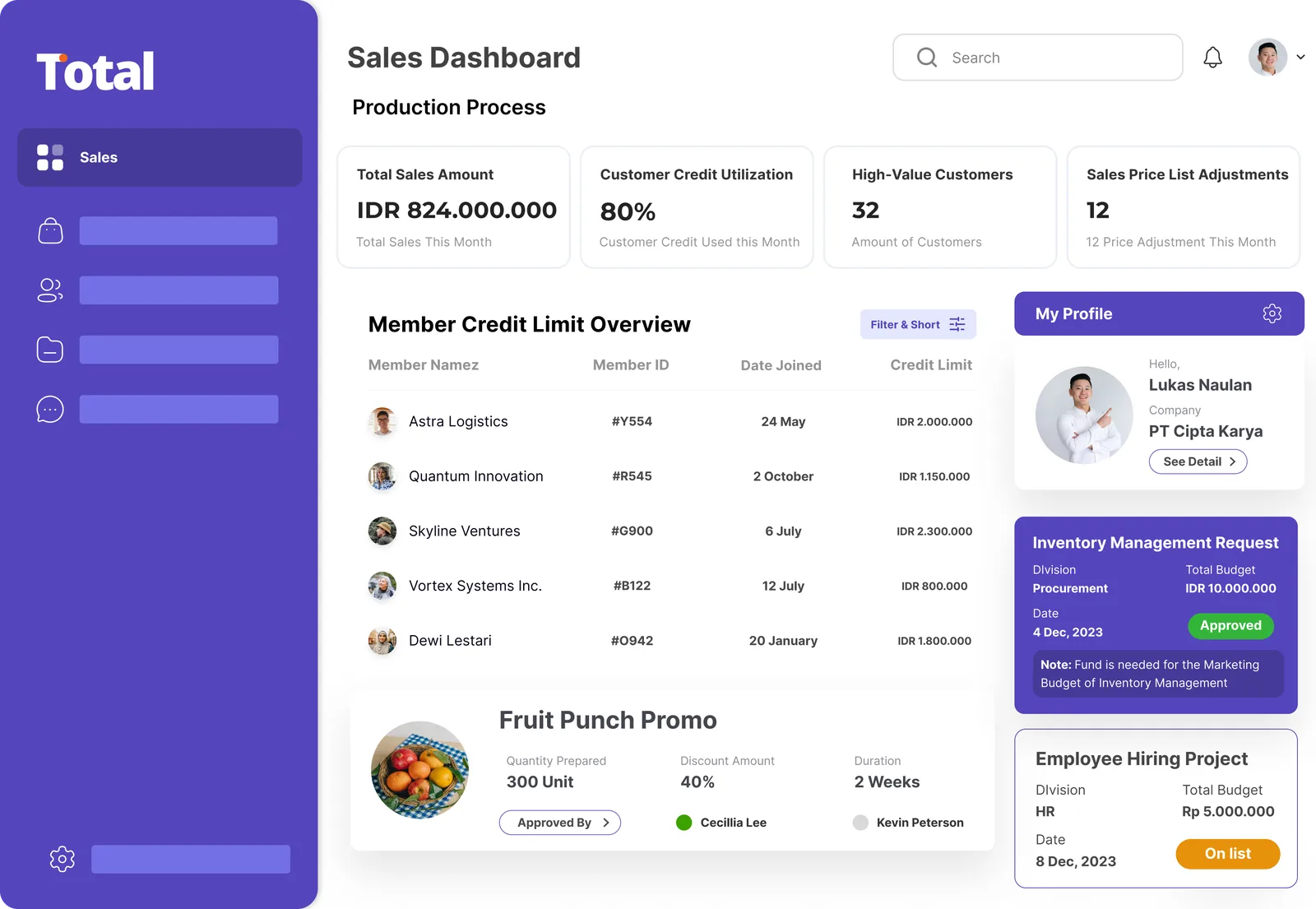Click Dewi Lestari avatar
This screenshot has width=1316, height=909.
[382, 641]
